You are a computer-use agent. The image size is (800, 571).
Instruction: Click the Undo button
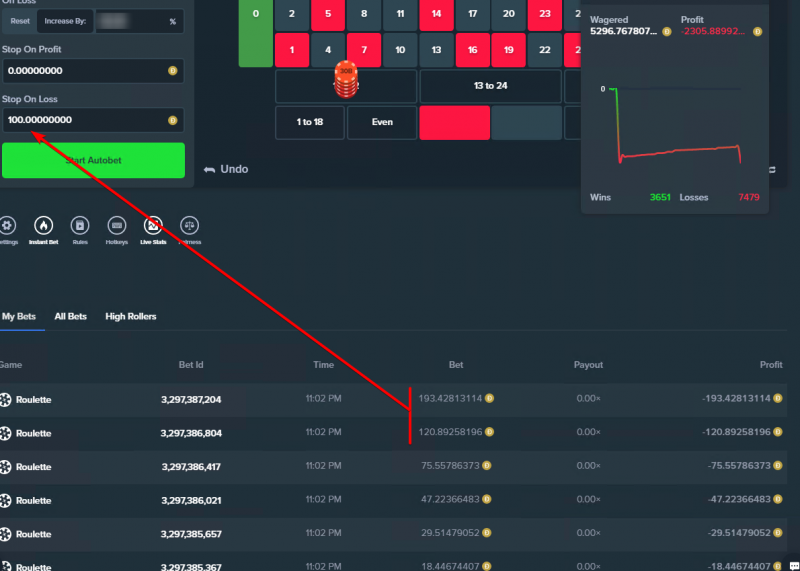pos(226,169)
